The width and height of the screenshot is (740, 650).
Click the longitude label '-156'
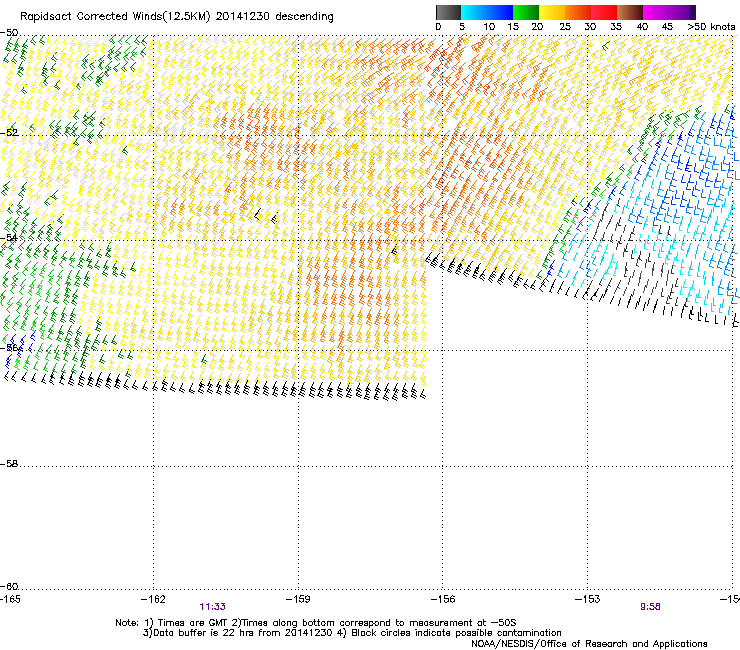tap(443, 599)
